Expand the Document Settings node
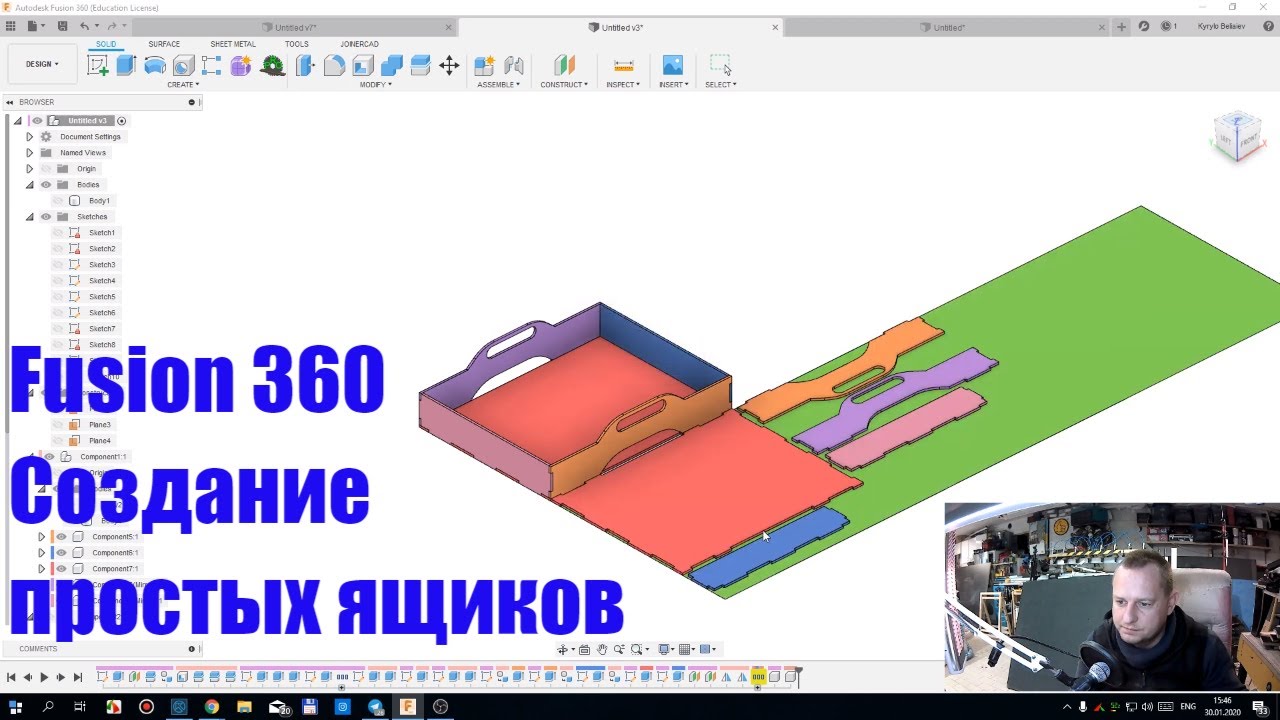 (29, 137)
